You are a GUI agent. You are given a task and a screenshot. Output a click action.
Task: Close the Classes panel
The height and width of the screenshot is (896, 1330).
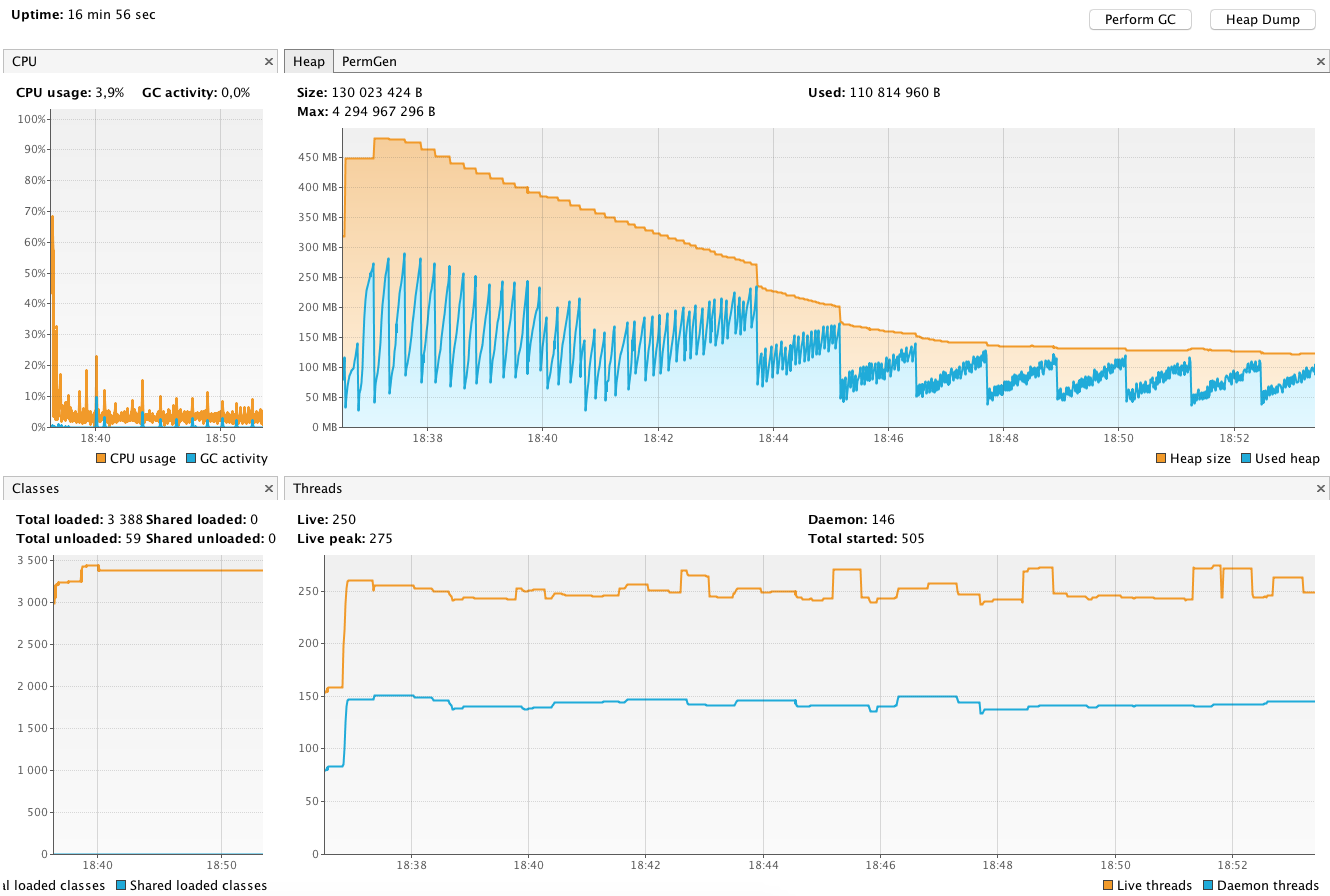coord(268,489)
